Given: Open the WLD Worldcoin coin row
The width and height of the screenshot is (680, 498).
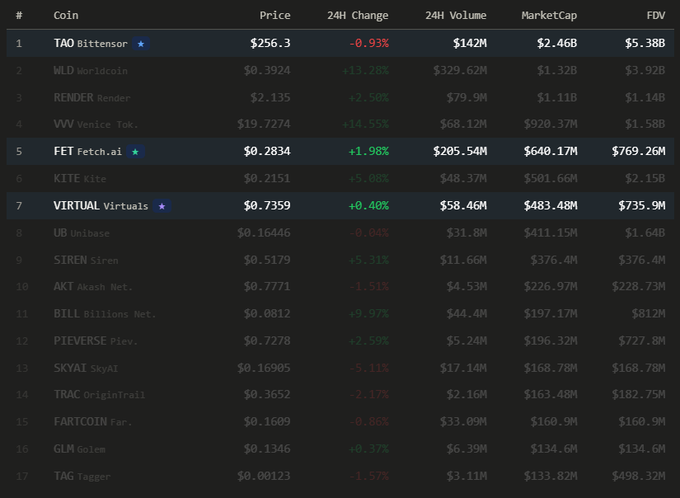Looking at the screenshot, I should coord(340,70).
